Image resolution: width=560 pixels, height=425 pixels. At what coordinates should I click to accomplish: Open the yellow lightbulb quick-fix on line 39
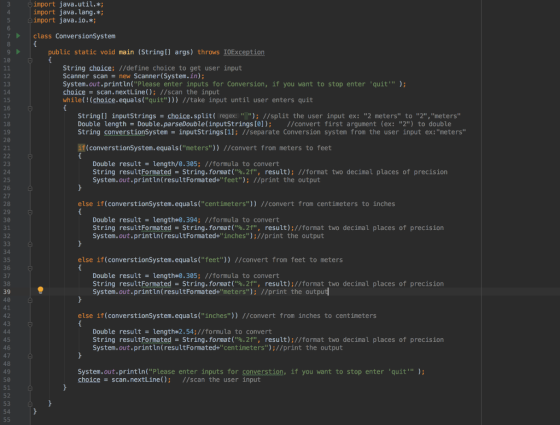[40, 290]
